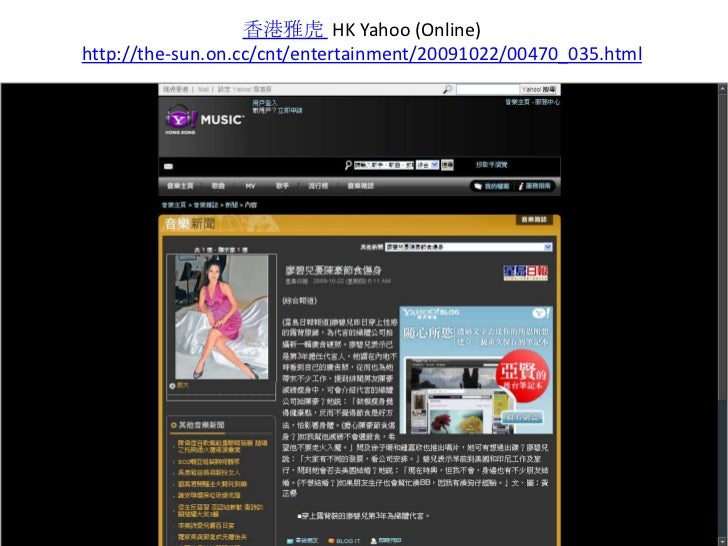Open the 流行榜 nav tab
728x546 pixels.
point(318,186)
